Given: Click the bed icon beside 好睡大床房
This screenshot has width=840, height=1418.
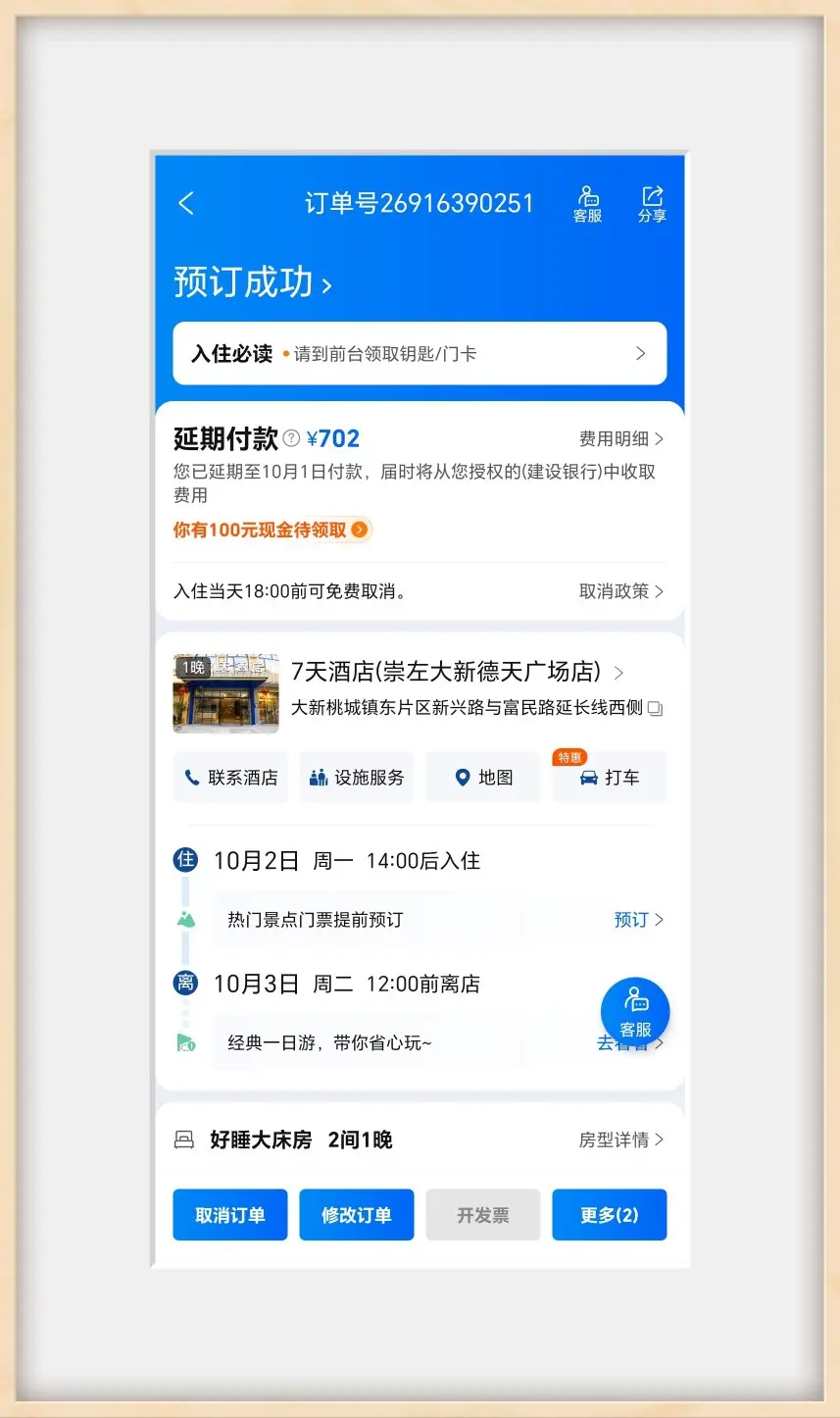Looking at the screenshot, I should 183,1139.
